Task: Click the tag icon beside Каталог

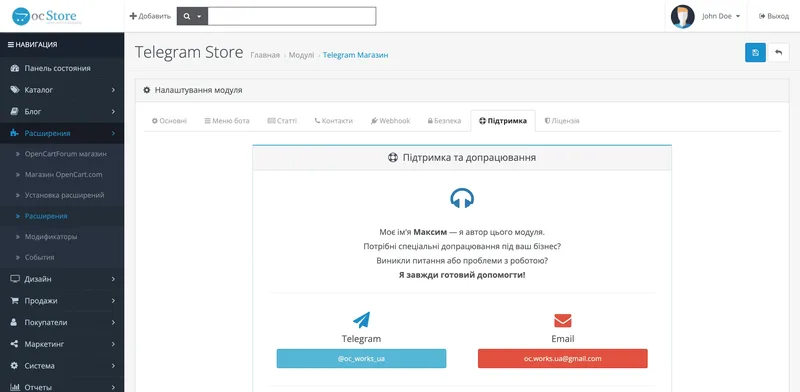Action: click(x=14, y=90)
